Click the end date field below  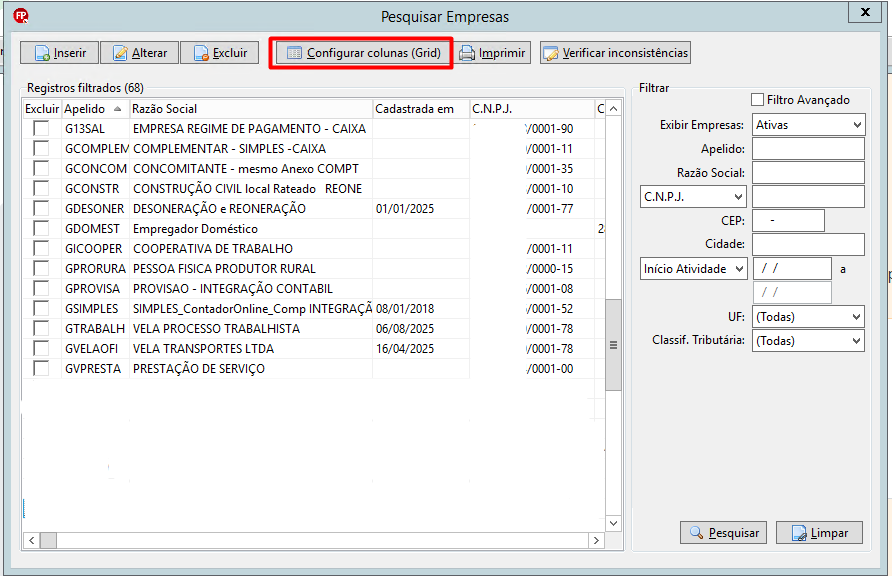(792, 292)
